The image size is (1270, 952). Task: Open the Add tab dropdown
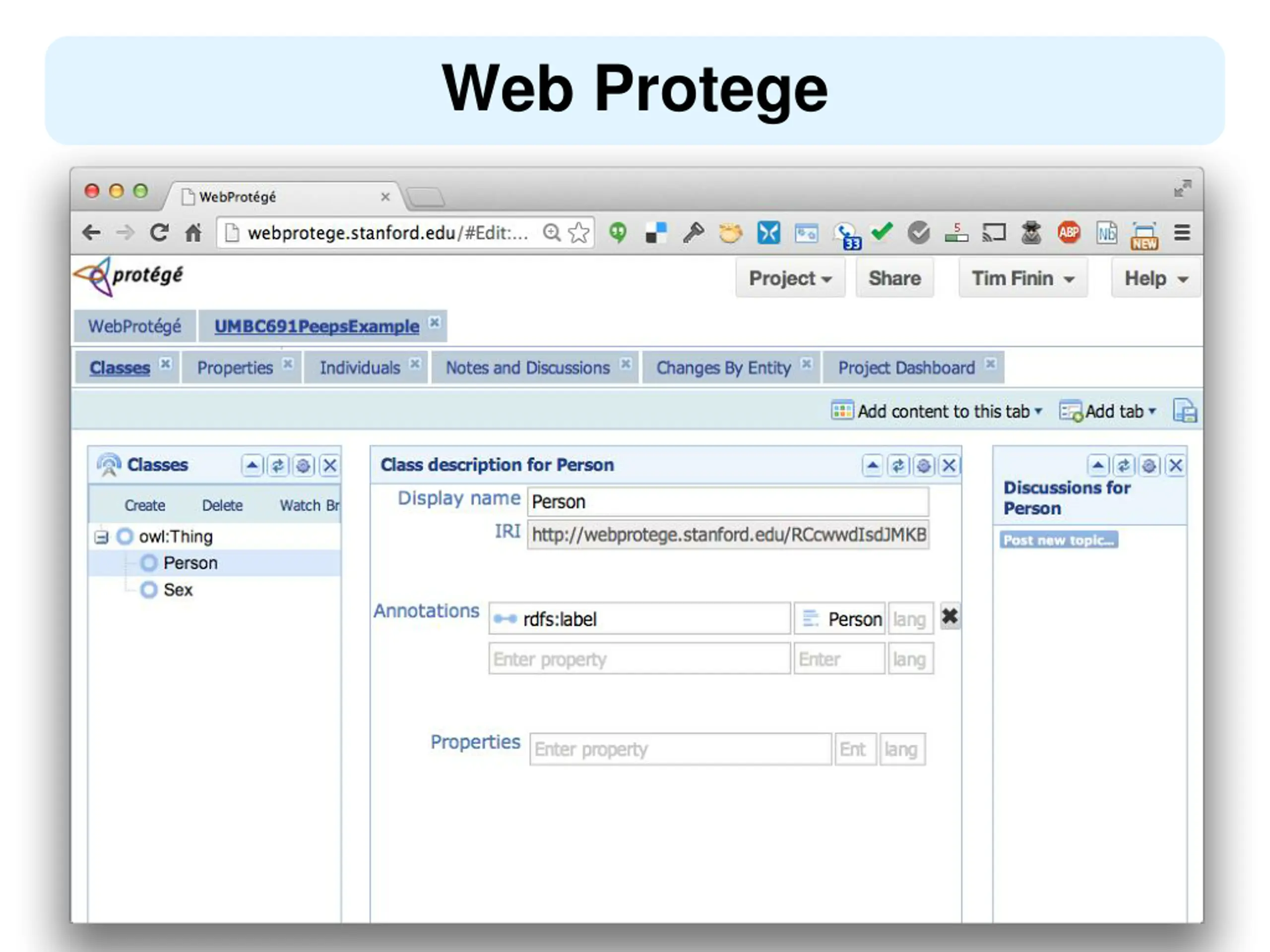1107,412
